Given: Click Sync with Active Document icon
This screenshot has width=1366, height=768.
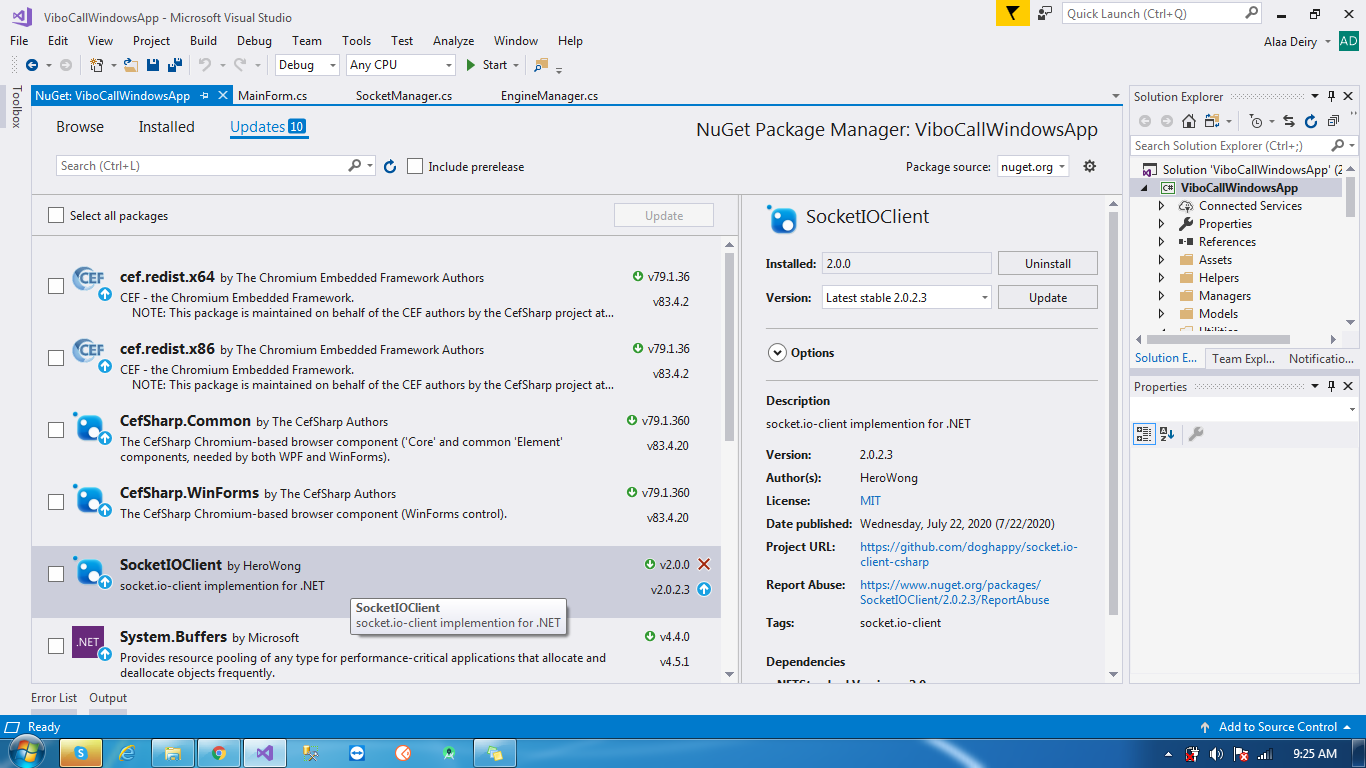Looking at the screenshot, I should pos(1288,121).
